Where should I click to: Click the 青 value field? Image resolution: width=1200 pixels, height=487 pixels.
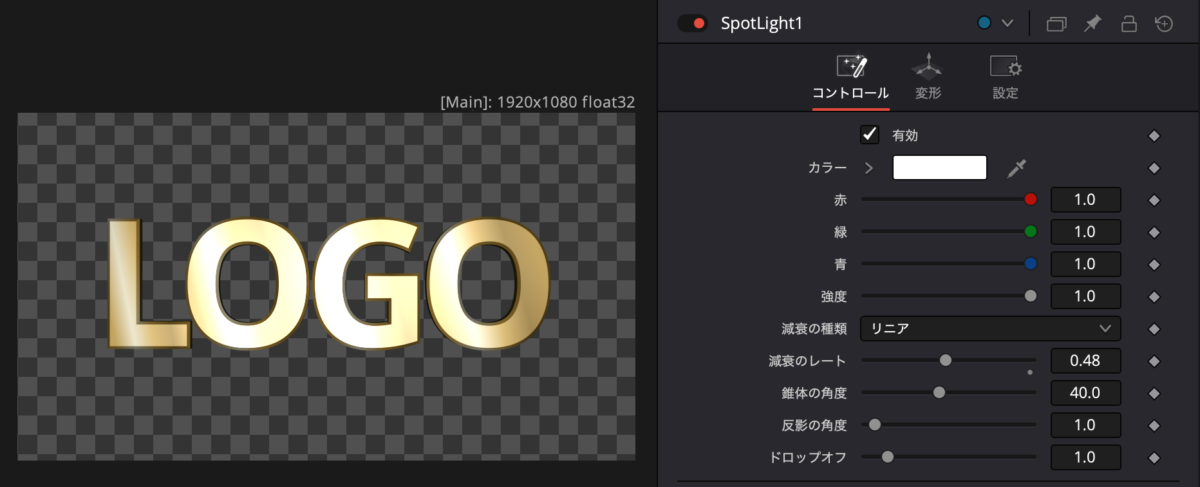click(x=1086, y=264)
